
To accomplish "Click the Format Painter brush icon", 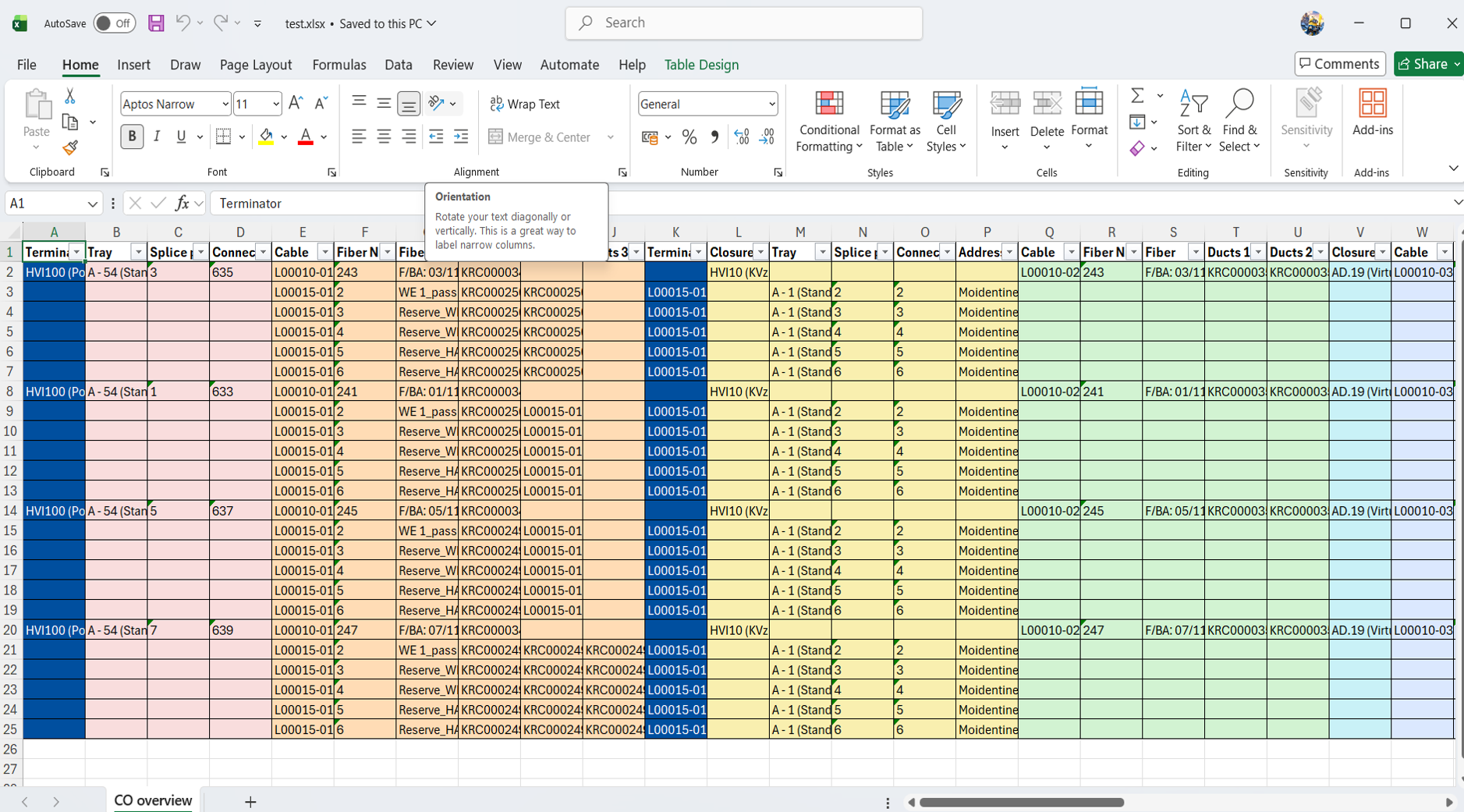I will tap(70, 147).
